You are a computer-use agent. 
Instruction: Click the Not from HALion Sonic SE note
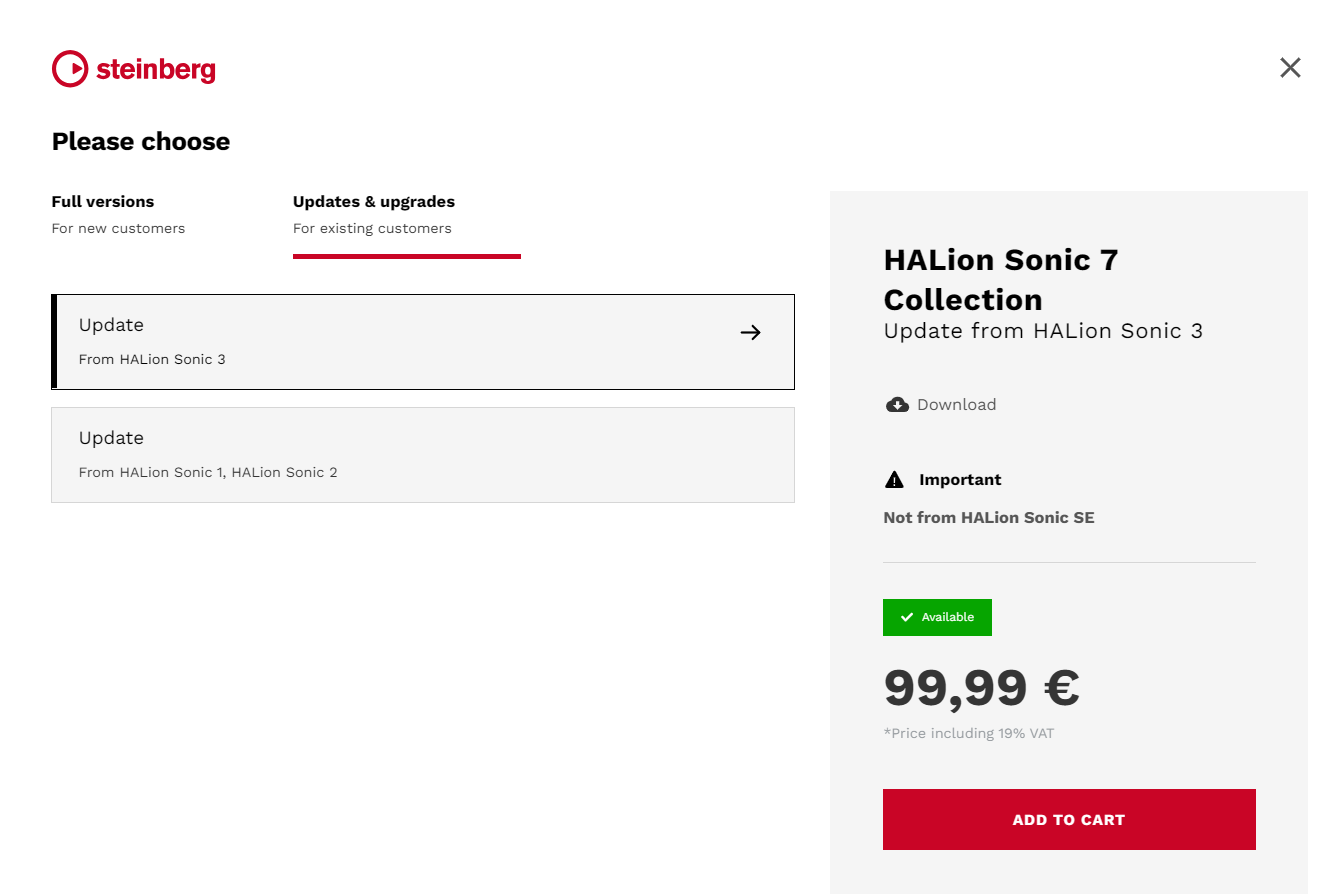click(x=989, y=518)
